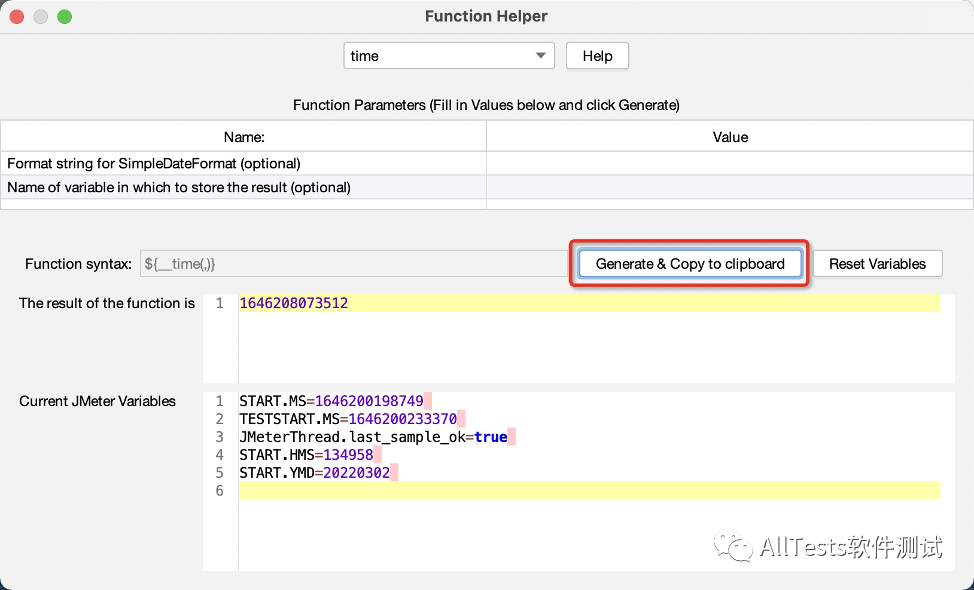Click the Function Helper title bar text

click(486, 16)
